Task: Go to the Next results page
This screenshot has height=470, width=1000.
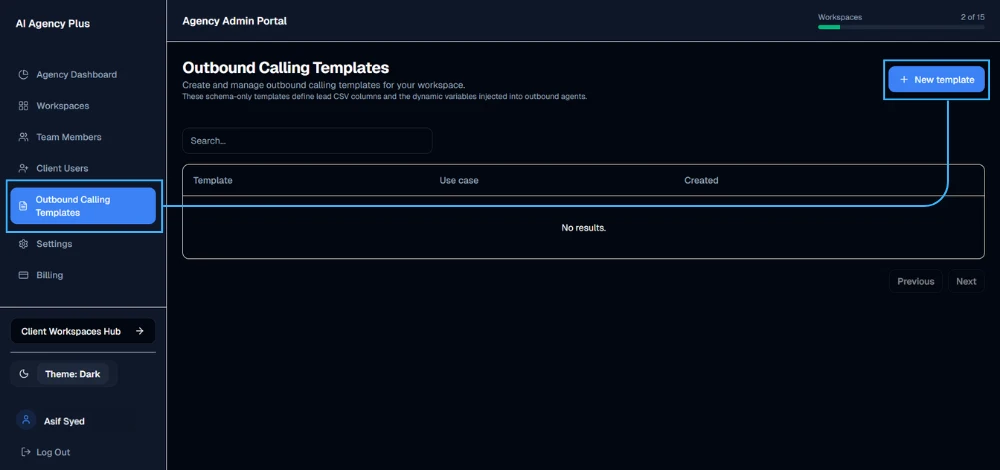Action: [966, 281]
